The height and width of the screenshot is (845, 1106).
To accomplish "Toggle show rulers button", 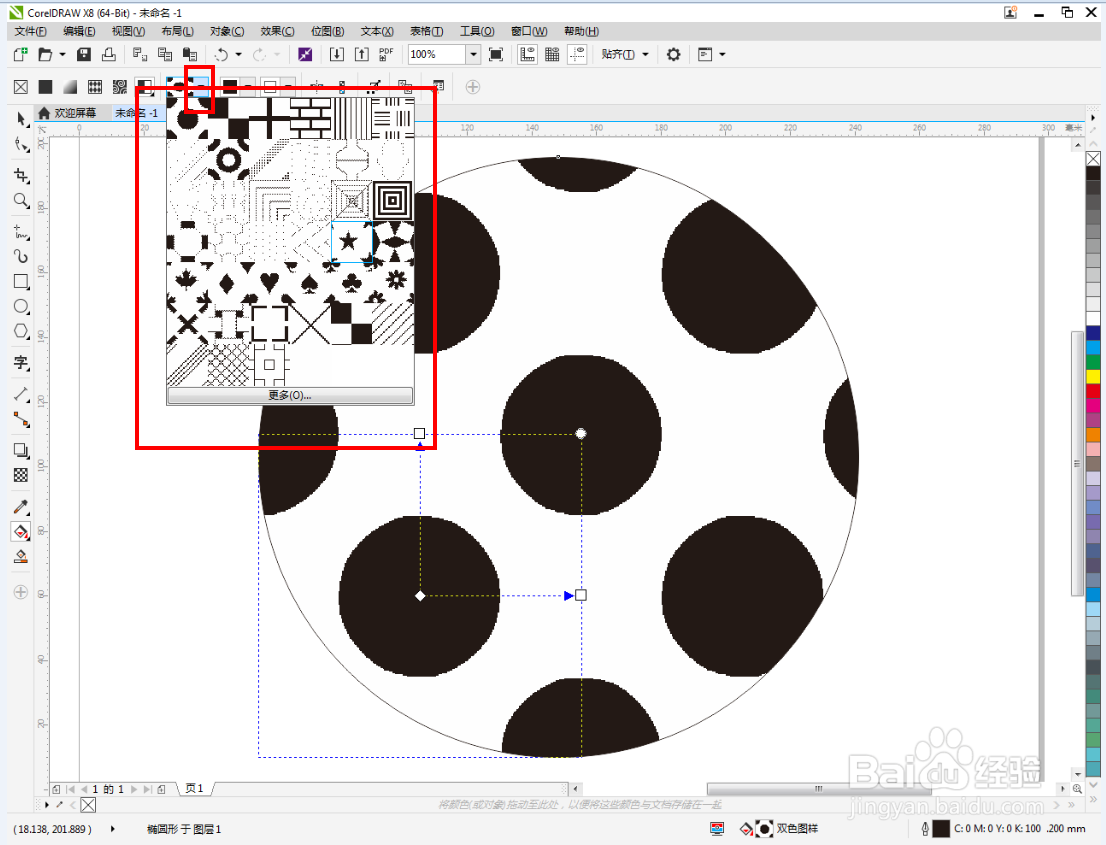I will click(x=527, y=54).
